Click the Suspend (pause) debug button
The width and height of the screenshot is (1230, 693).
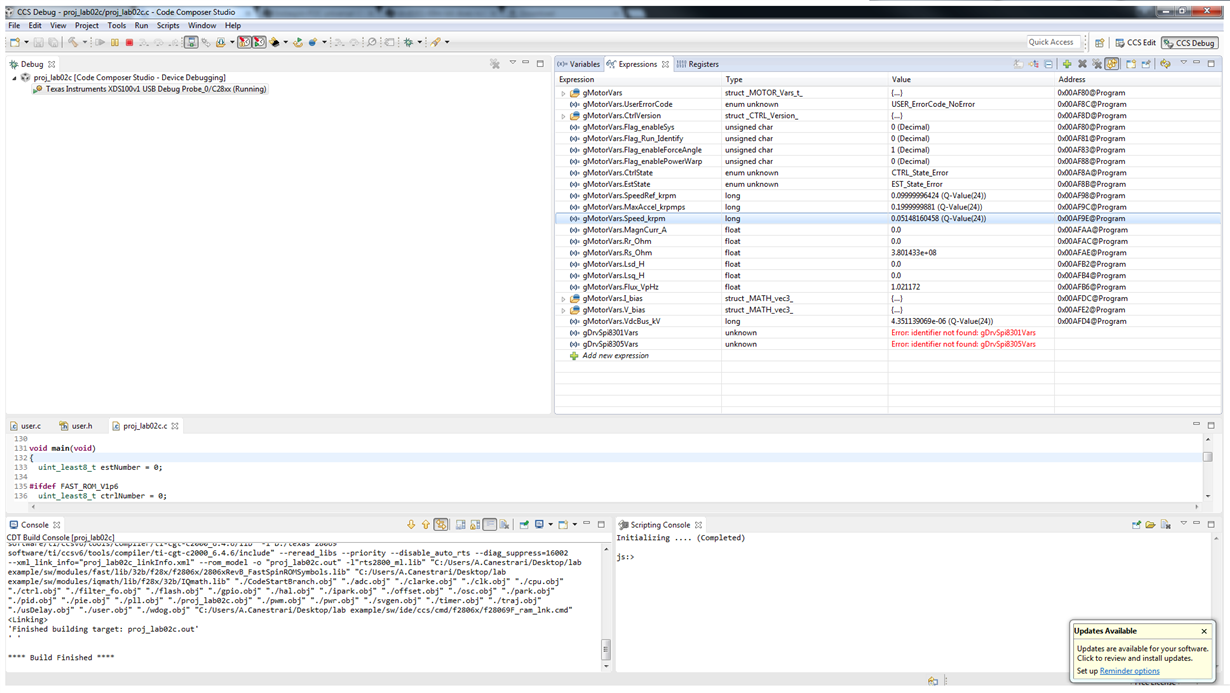tap(115, 42)
